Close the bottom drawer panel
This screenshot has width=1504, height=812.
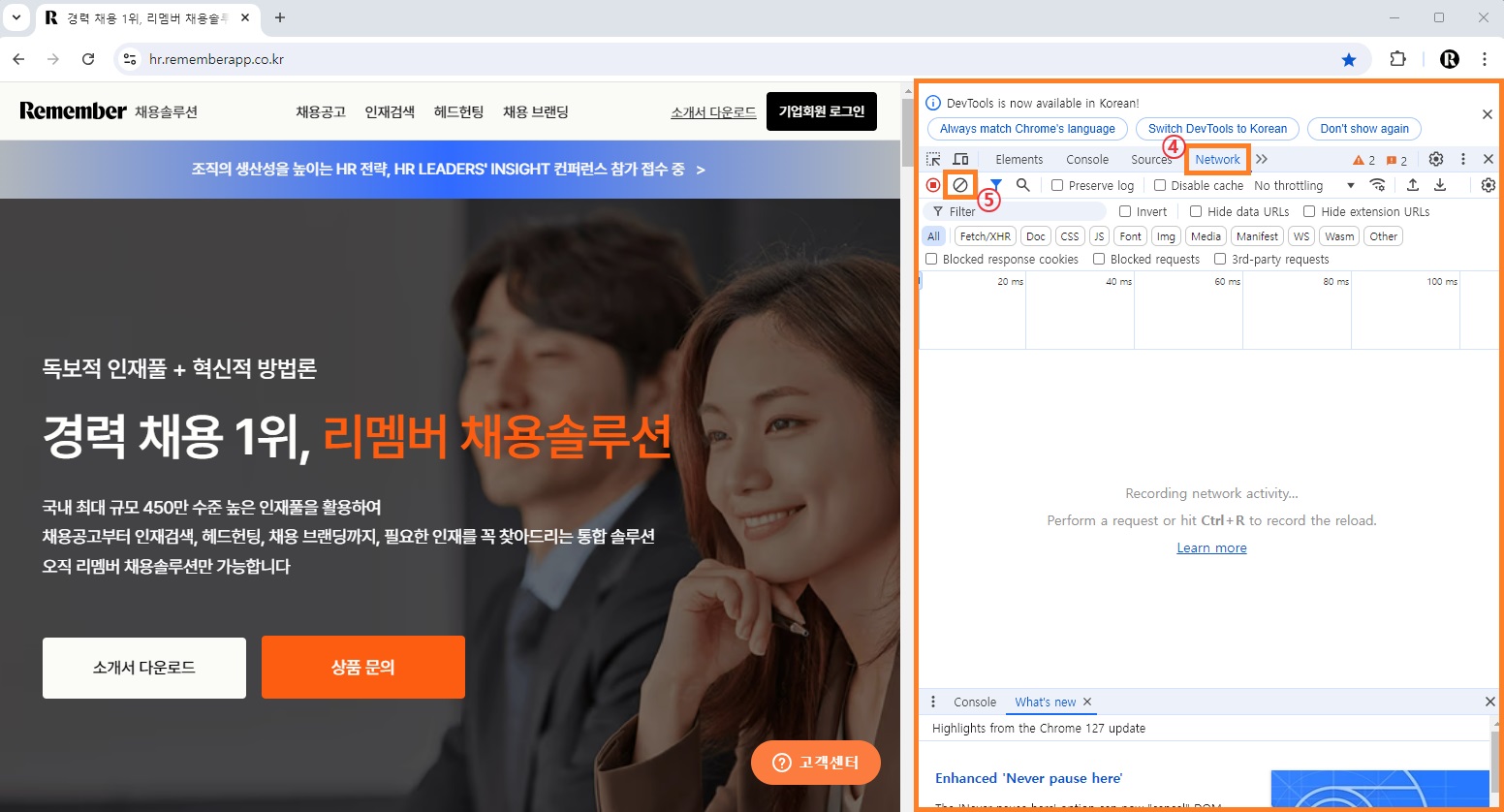[1490, 702]
